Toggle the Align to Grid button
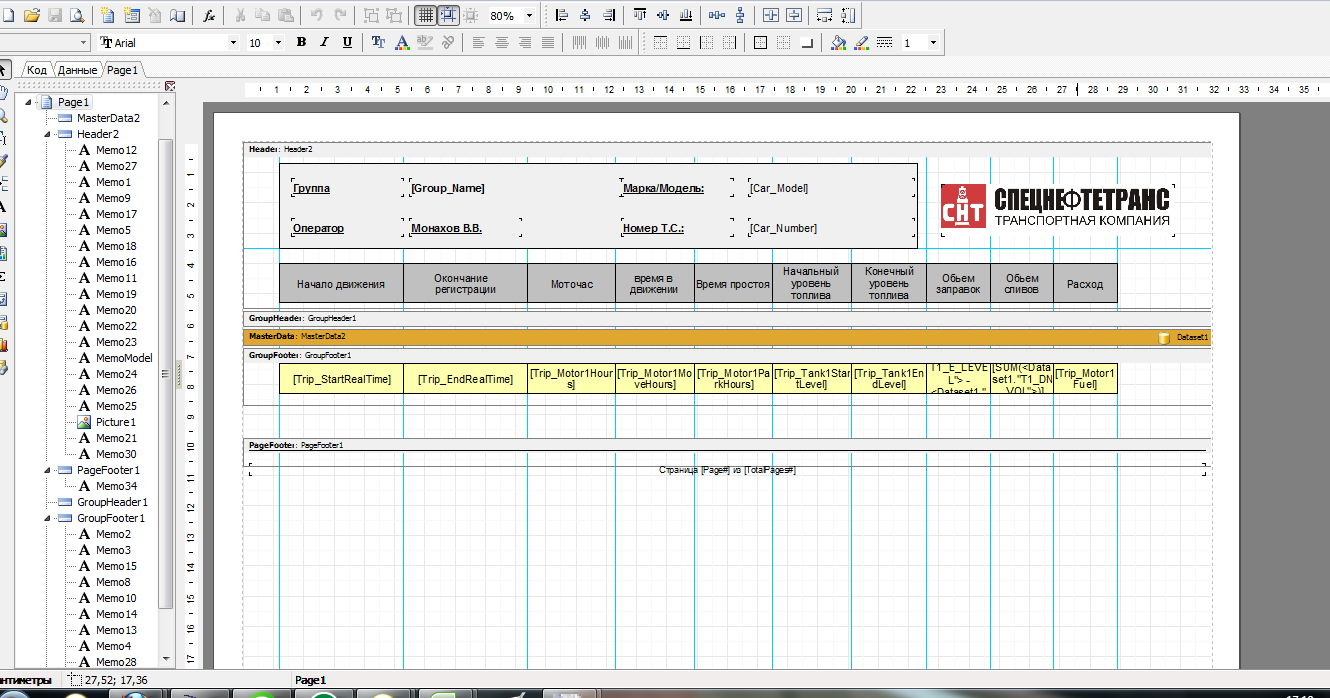 click(448, 16)
